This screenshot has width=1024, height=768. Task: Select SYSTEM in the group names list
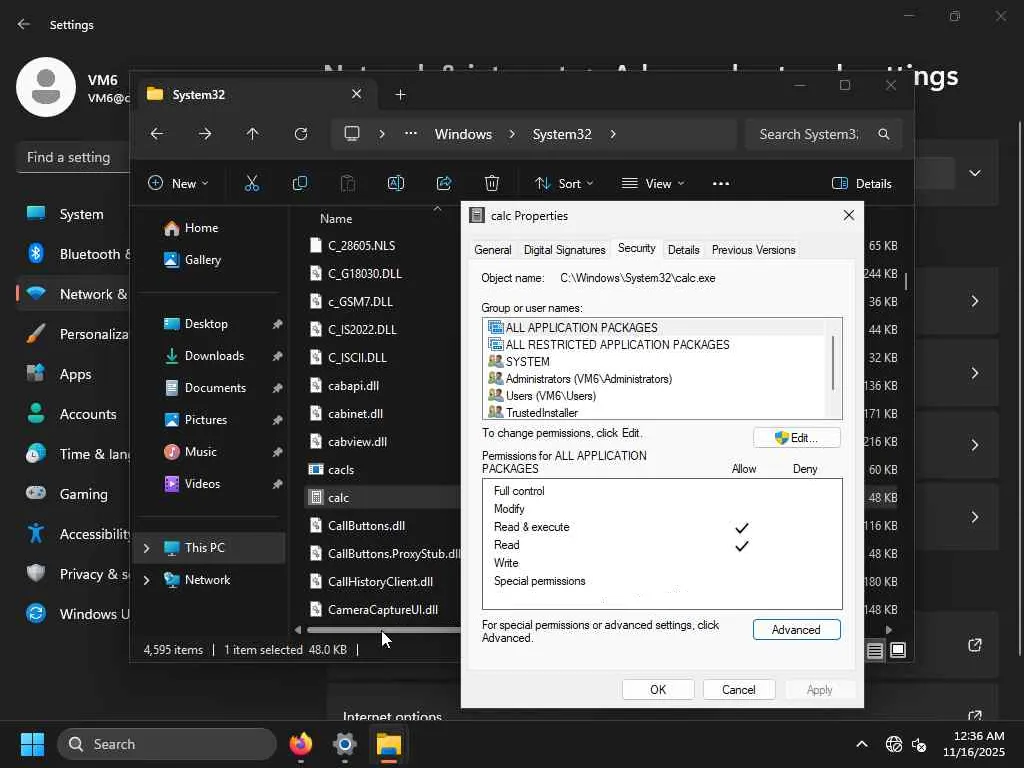527,362
